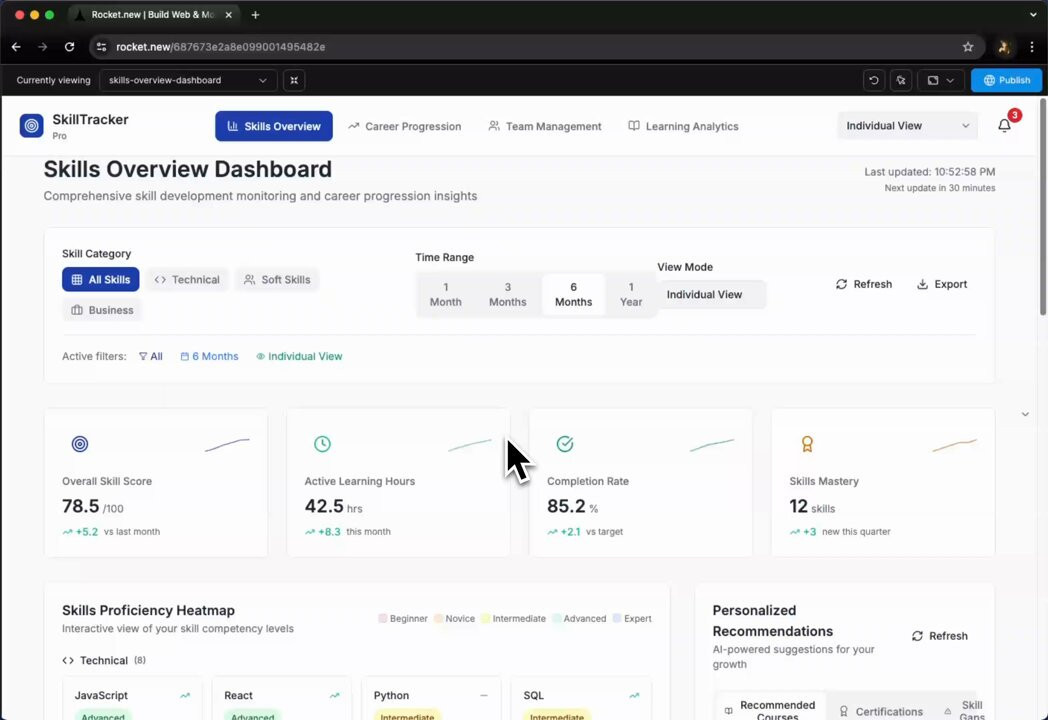Screen dimensions: 1048x720
Task: Open the Skills Overview tab
Action: (274, 126)
